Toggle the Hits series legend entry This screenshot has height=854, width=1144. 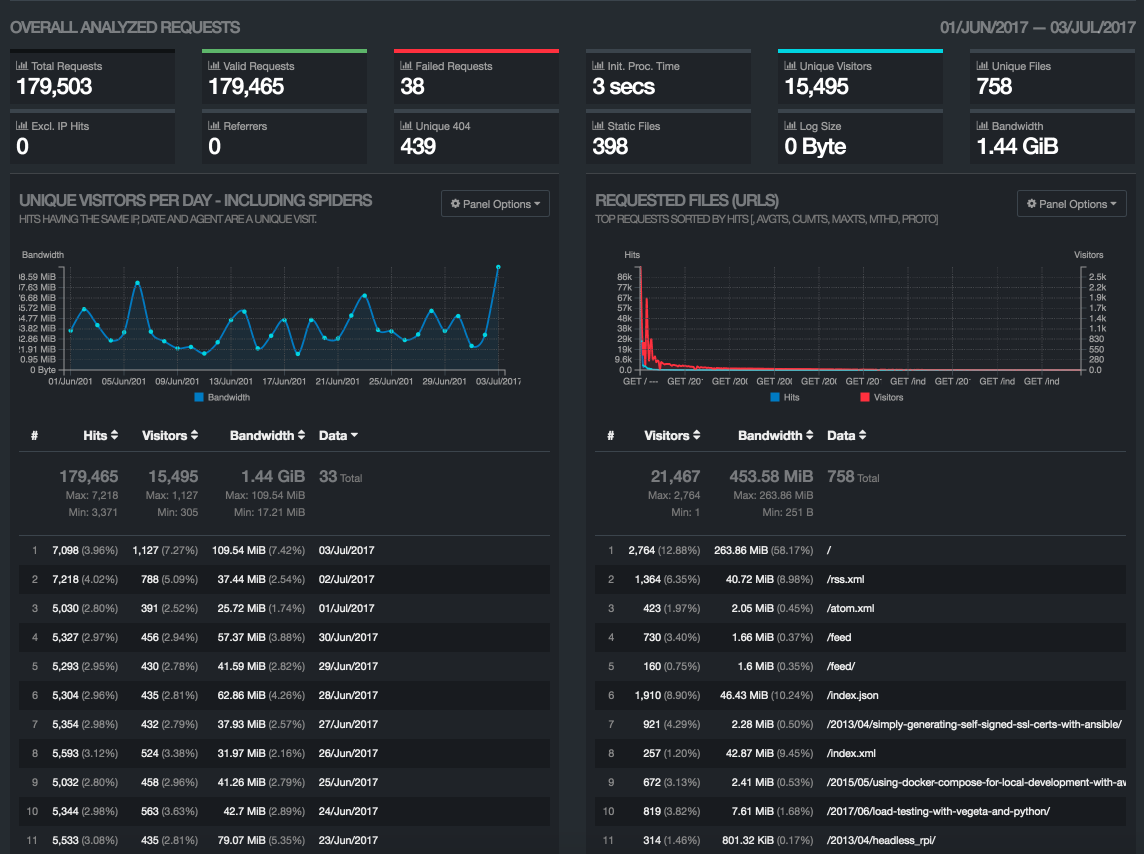[785, 397]
